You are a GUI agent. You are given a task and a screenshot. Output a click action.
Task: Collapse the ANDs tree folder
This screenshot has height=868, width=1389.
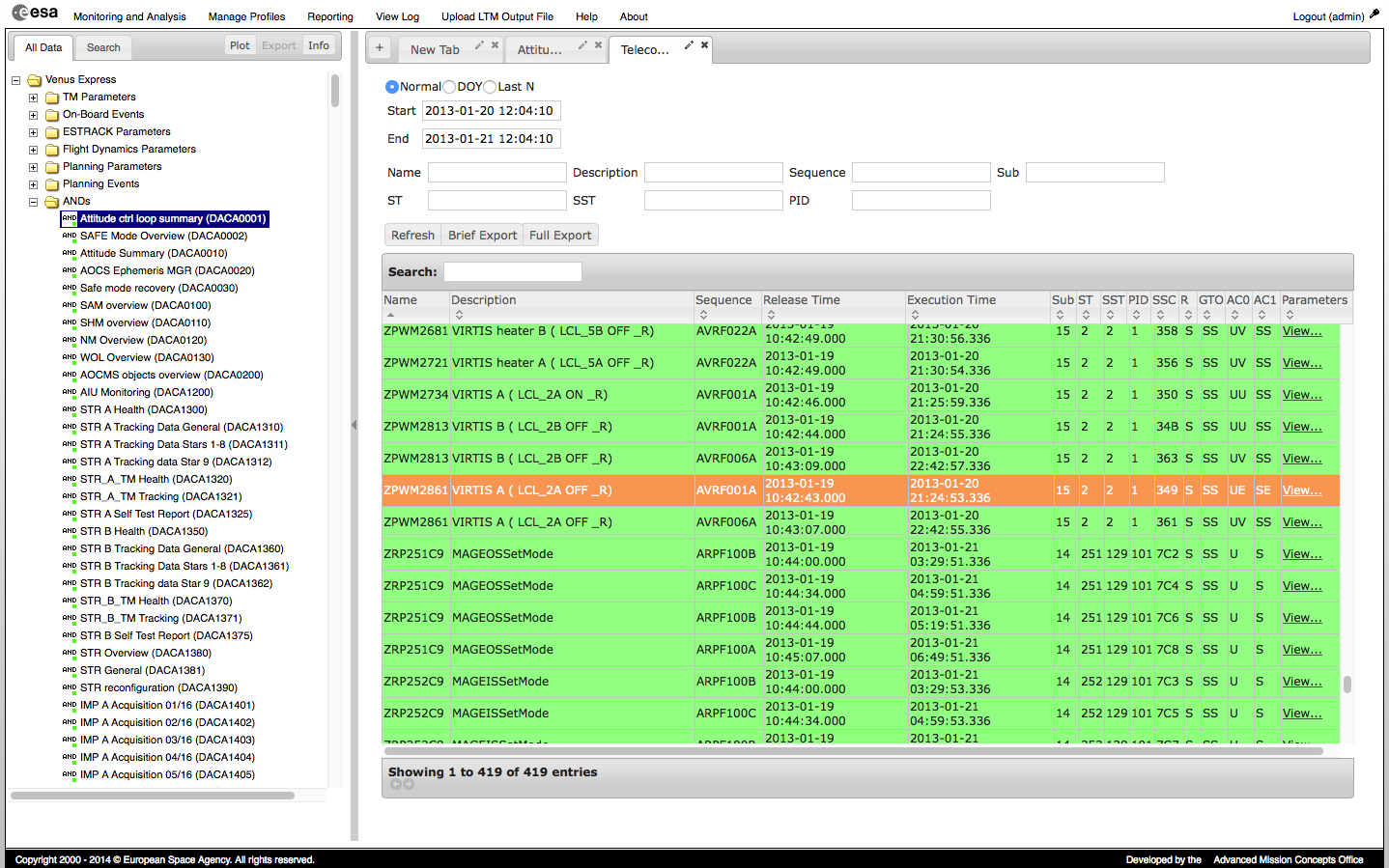tap(33, 202)
